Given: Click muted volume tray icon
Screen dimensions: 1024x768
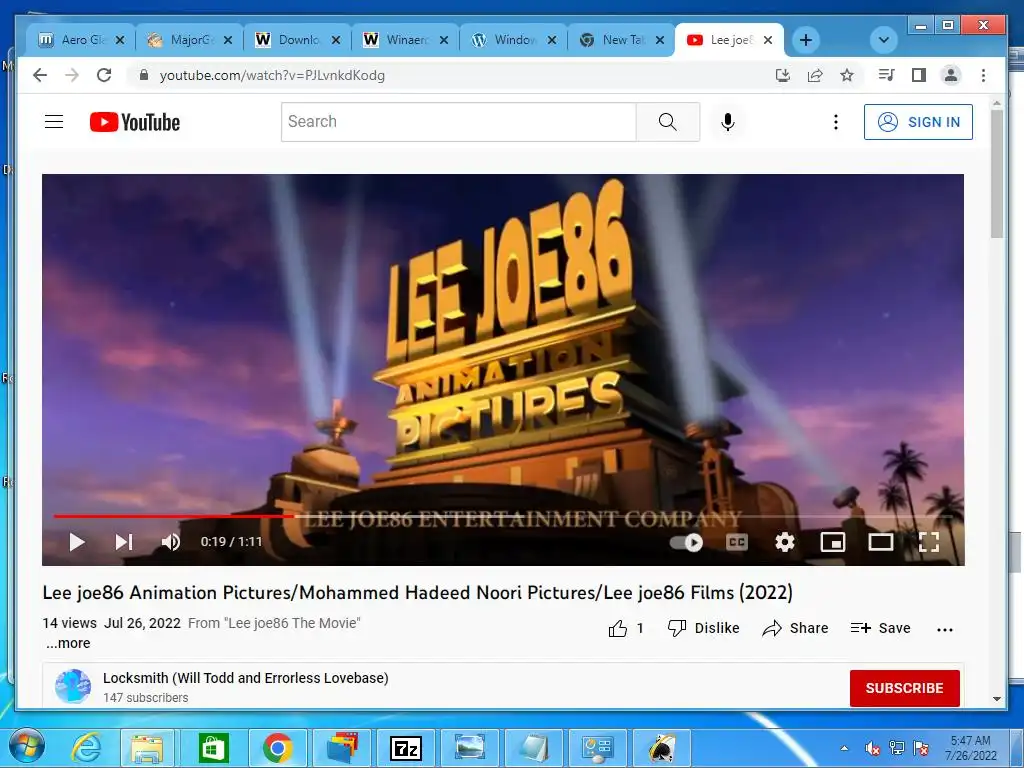Looking at the screenshot, I should [872, 748].
